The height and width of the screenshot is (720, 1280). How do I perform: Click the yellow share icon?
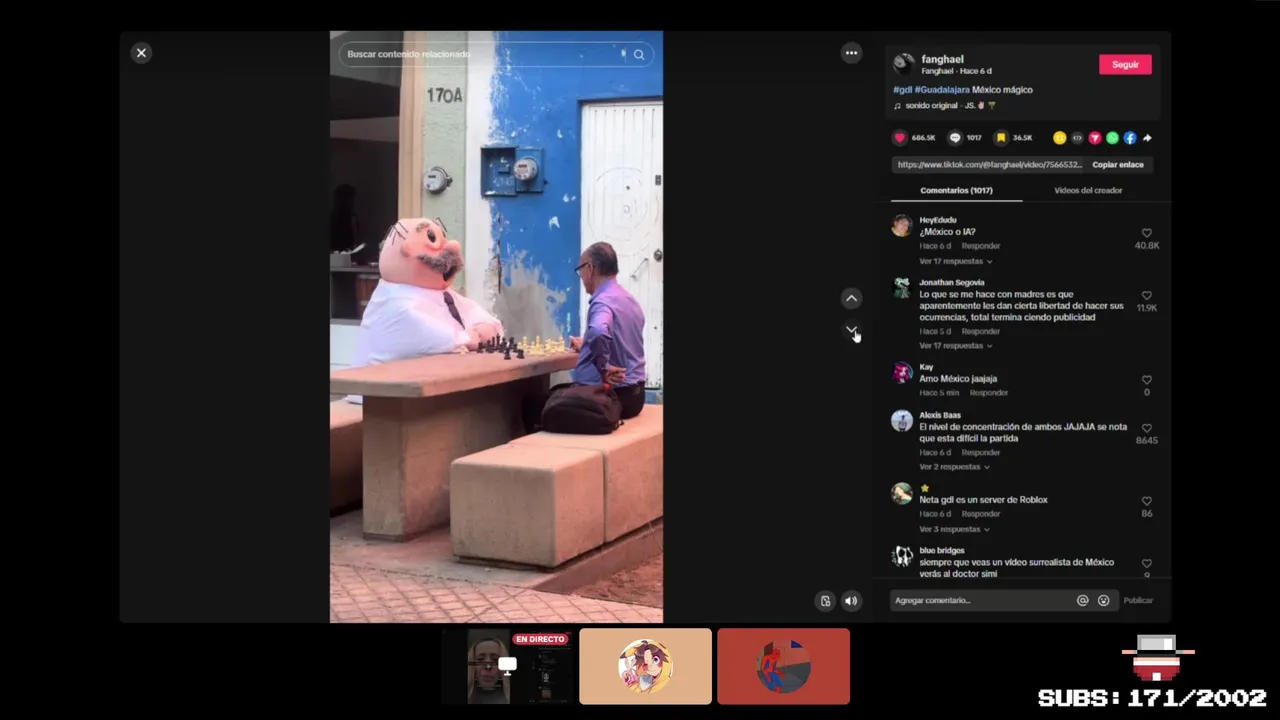pos(1059,138)
